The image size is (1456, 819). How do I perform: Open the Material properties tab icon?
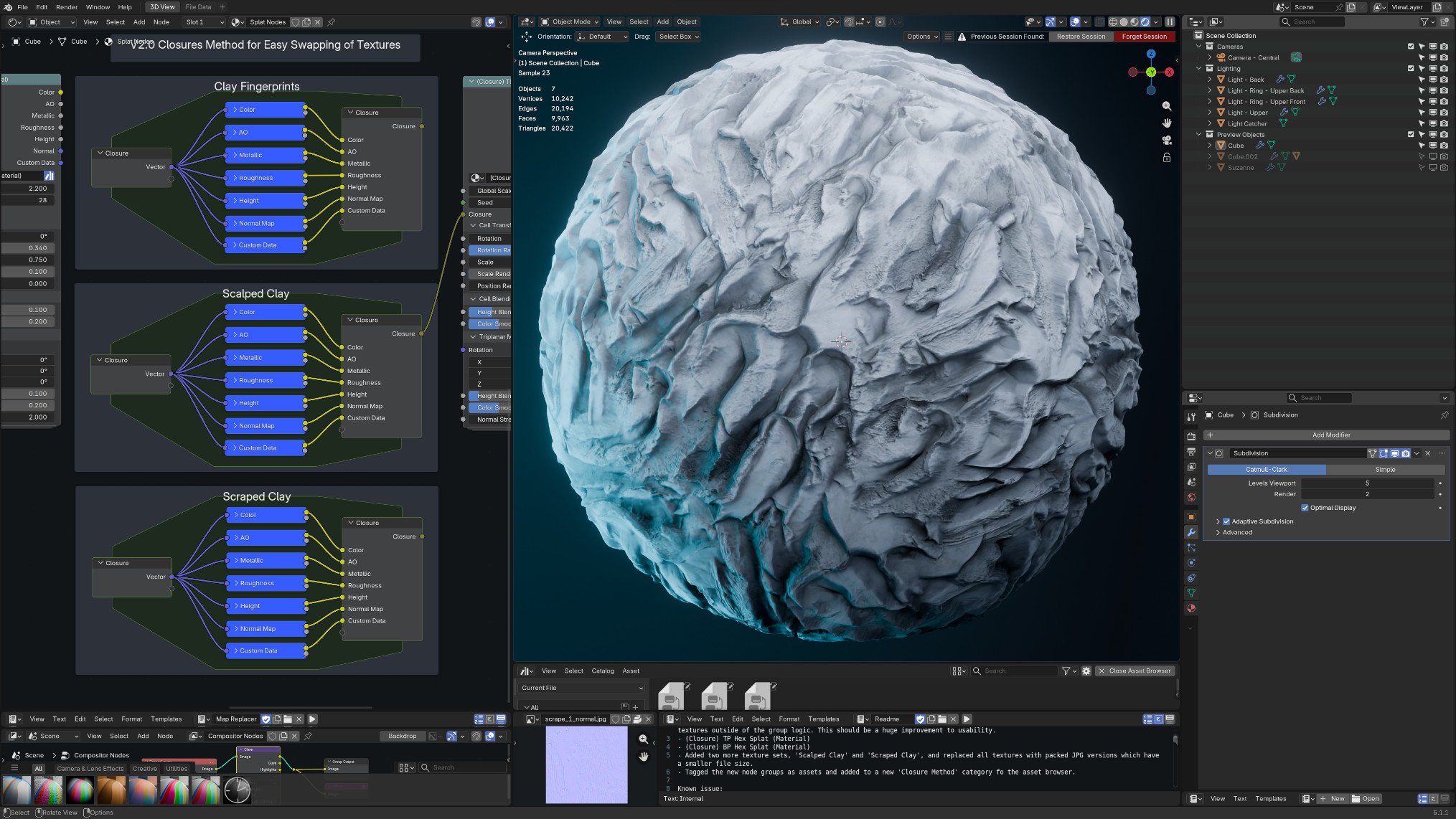coord(1191,608)
